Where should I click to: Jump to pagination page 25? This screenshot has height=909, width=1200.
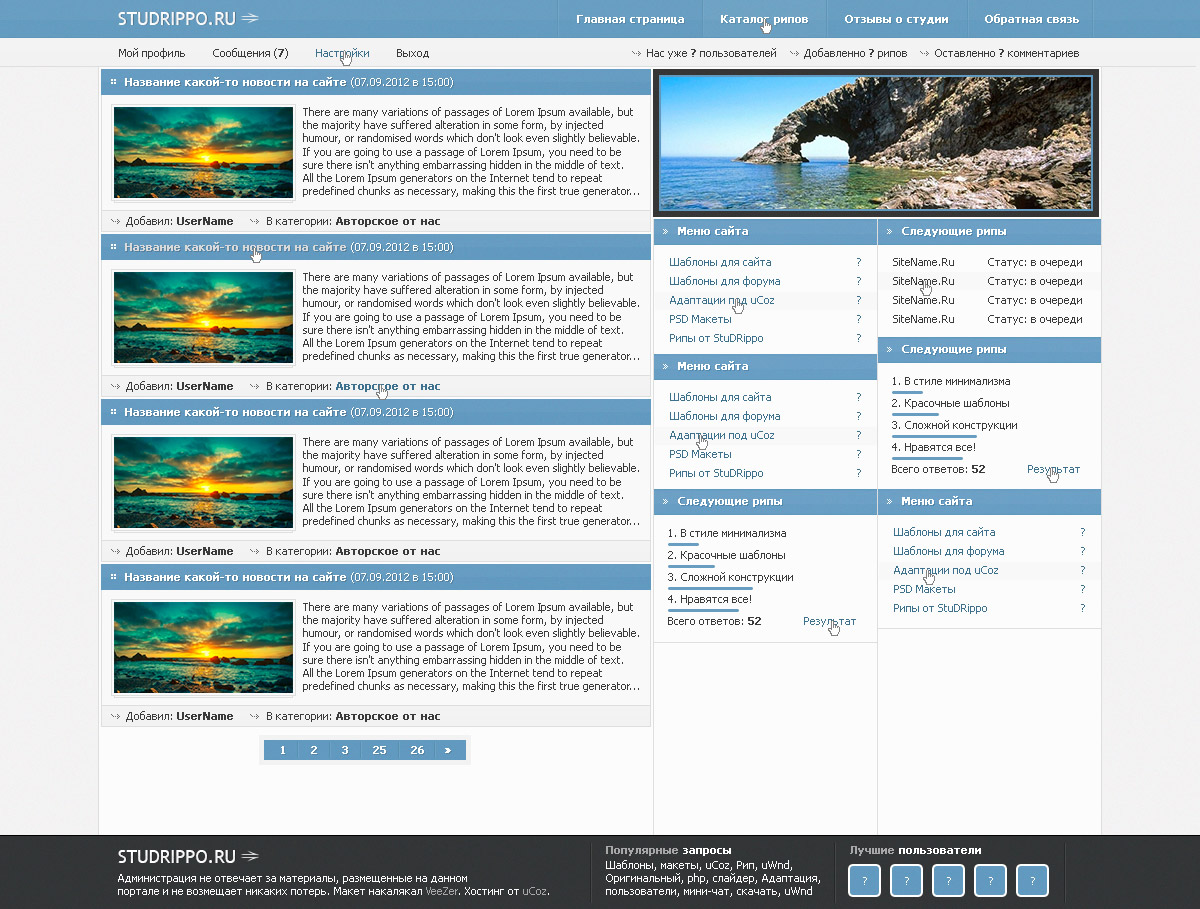pos(379,750)
